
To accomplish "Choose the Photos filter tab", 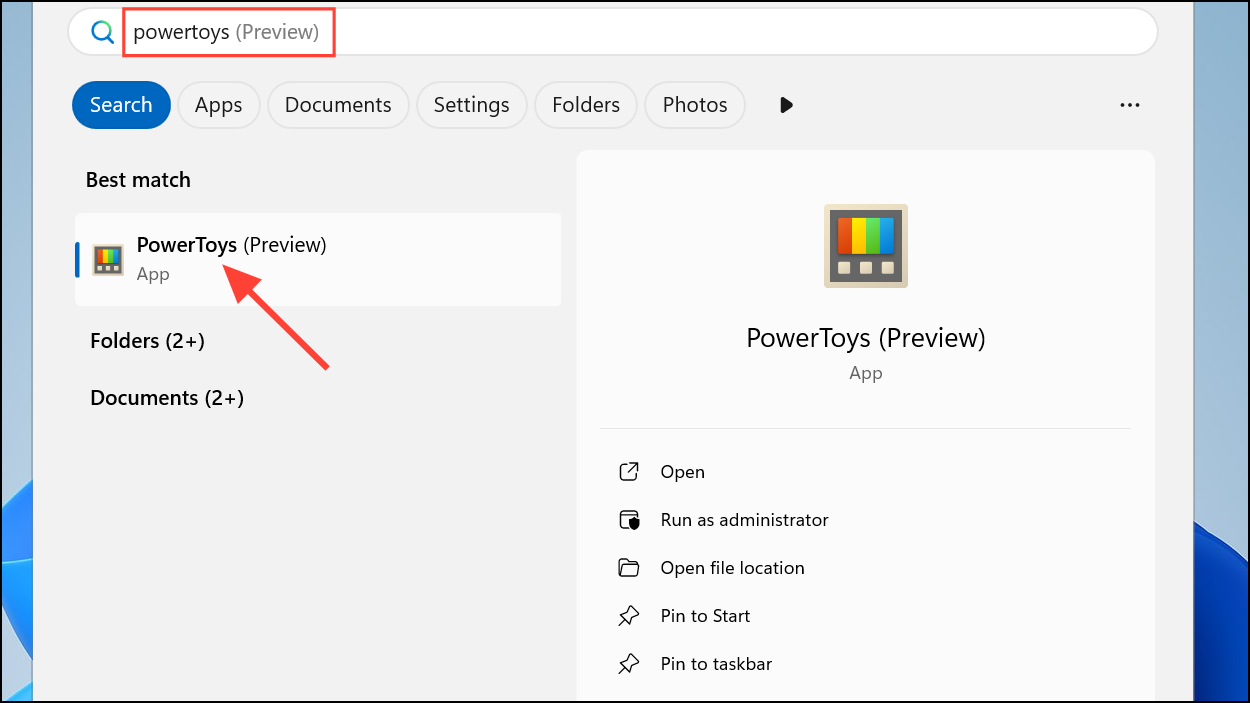I will point(695,105).
